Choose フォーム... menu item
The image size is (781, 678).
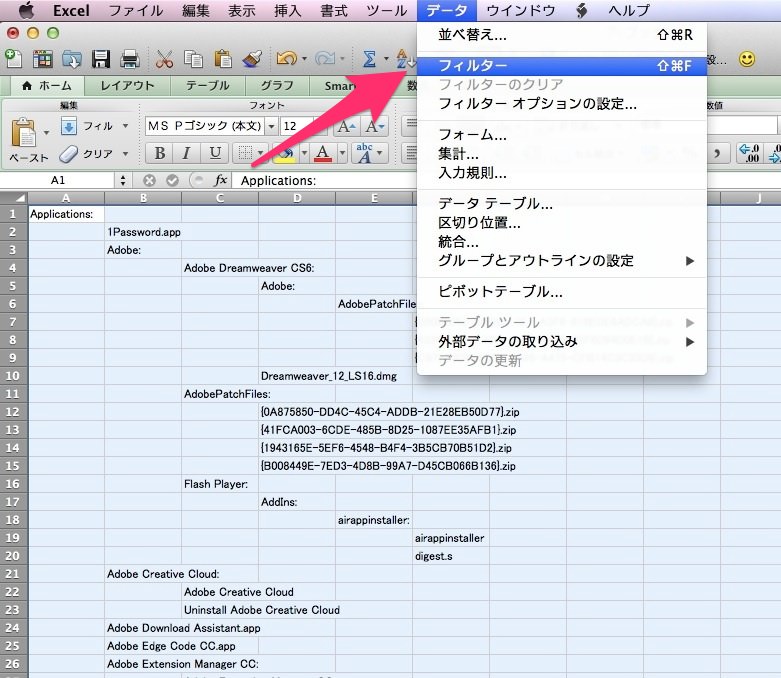pos(561,135)
